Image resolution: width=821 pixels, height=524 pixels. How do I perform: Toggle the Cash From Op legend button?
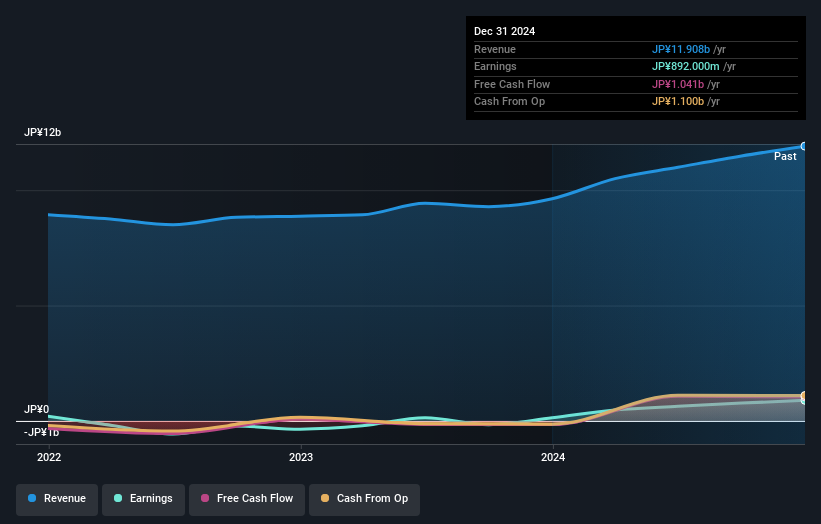point(364,499)
